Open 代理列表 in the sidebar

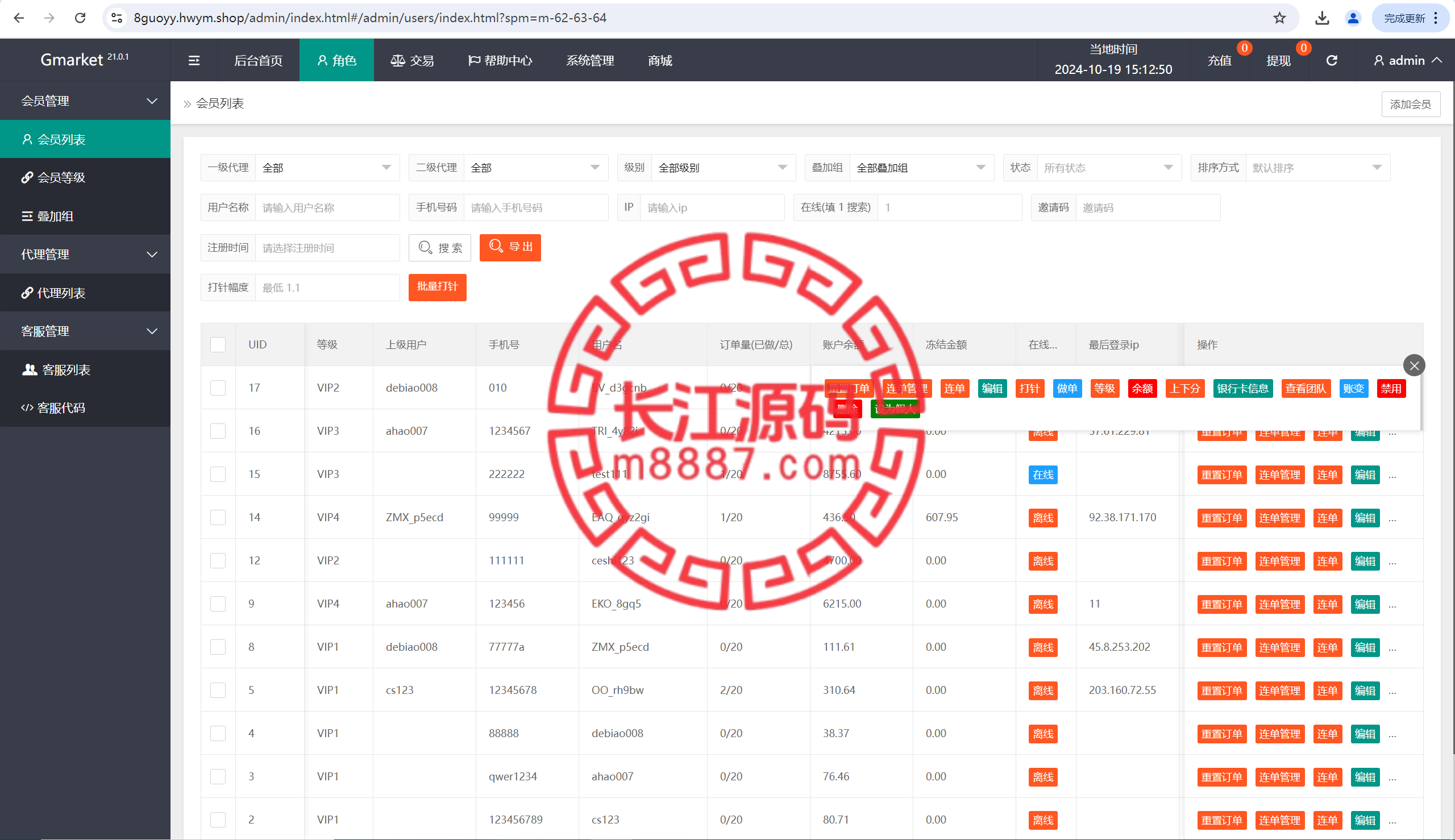(85, 293)
